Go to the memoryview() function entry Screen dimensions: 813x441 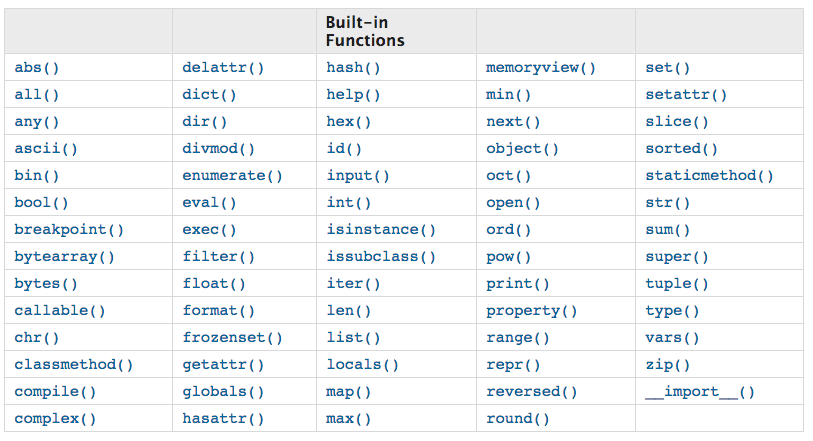pyautogui.click(x=540, y=68)
